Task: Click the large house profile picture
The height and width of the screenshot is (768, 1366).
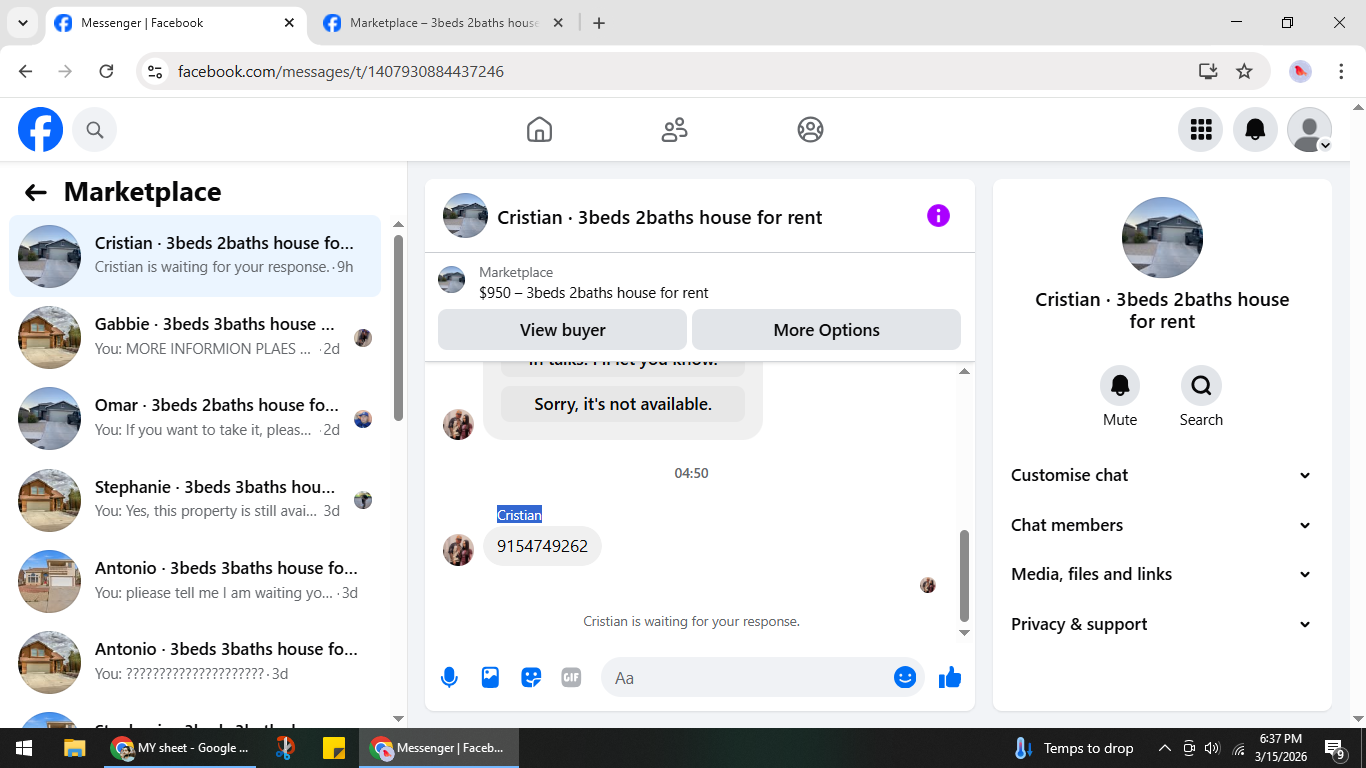Action: point(1162,237)
